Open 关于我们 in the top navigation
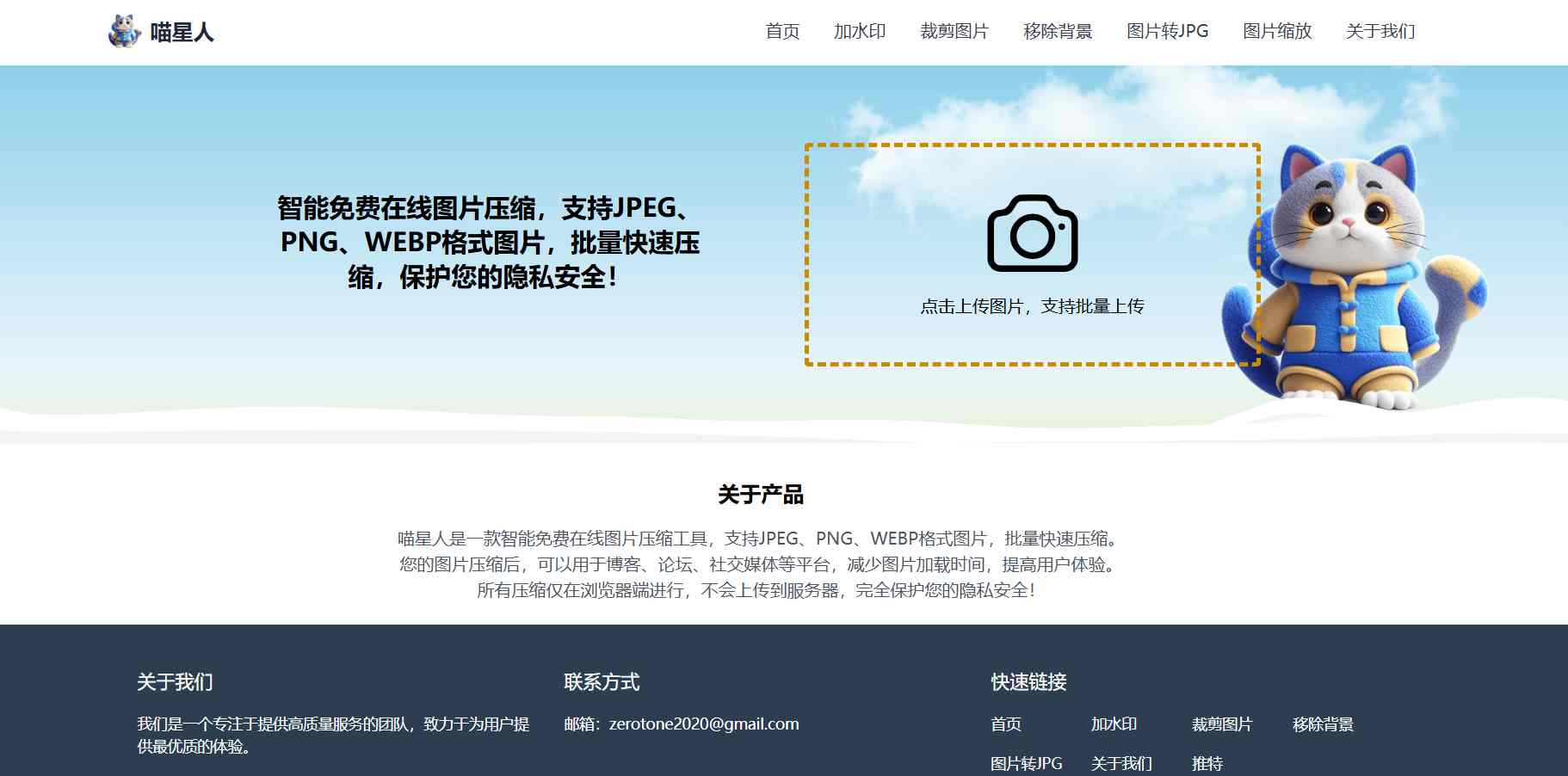 (x=1380, y=32)
